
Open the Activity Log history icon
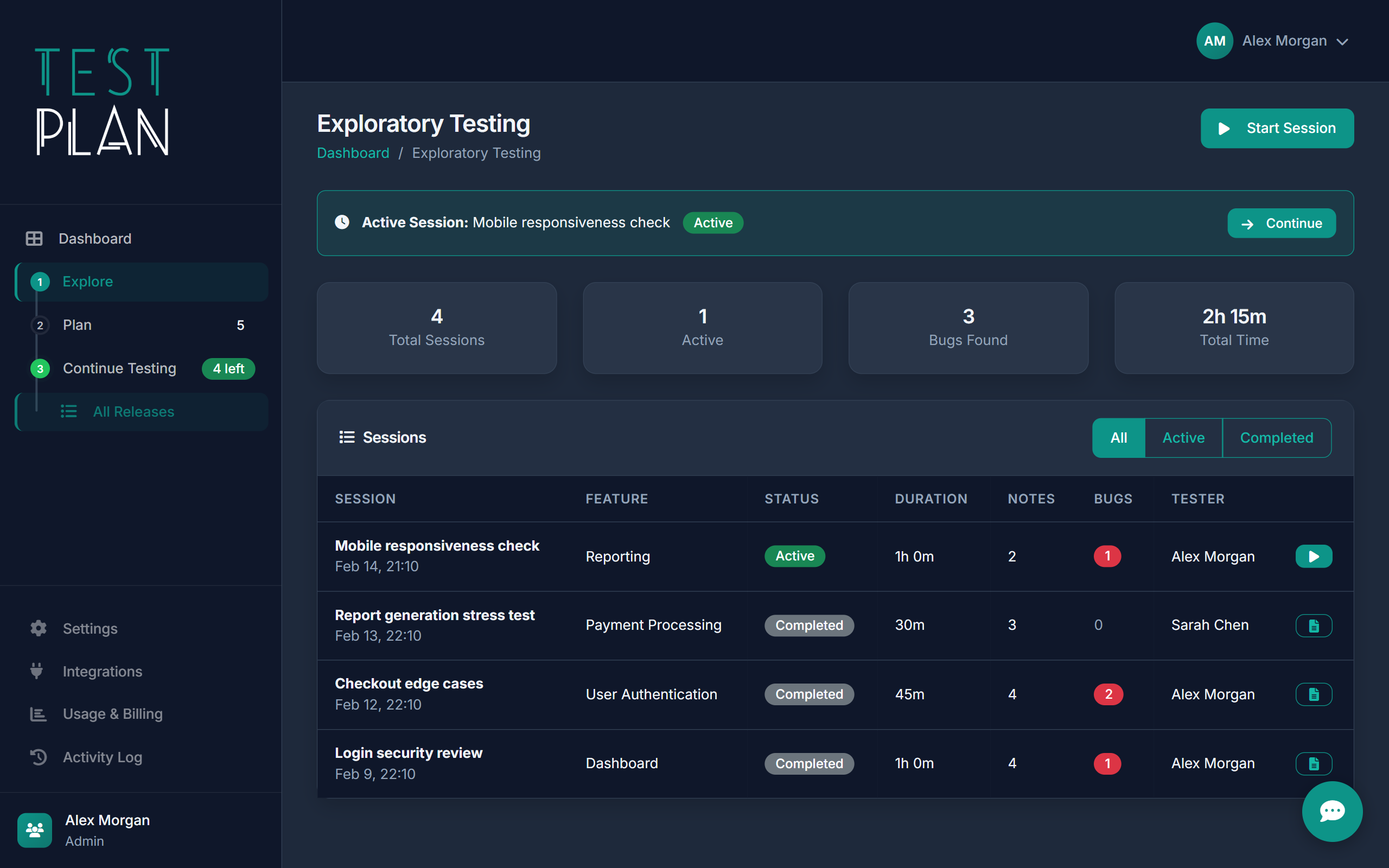[38, 757]
